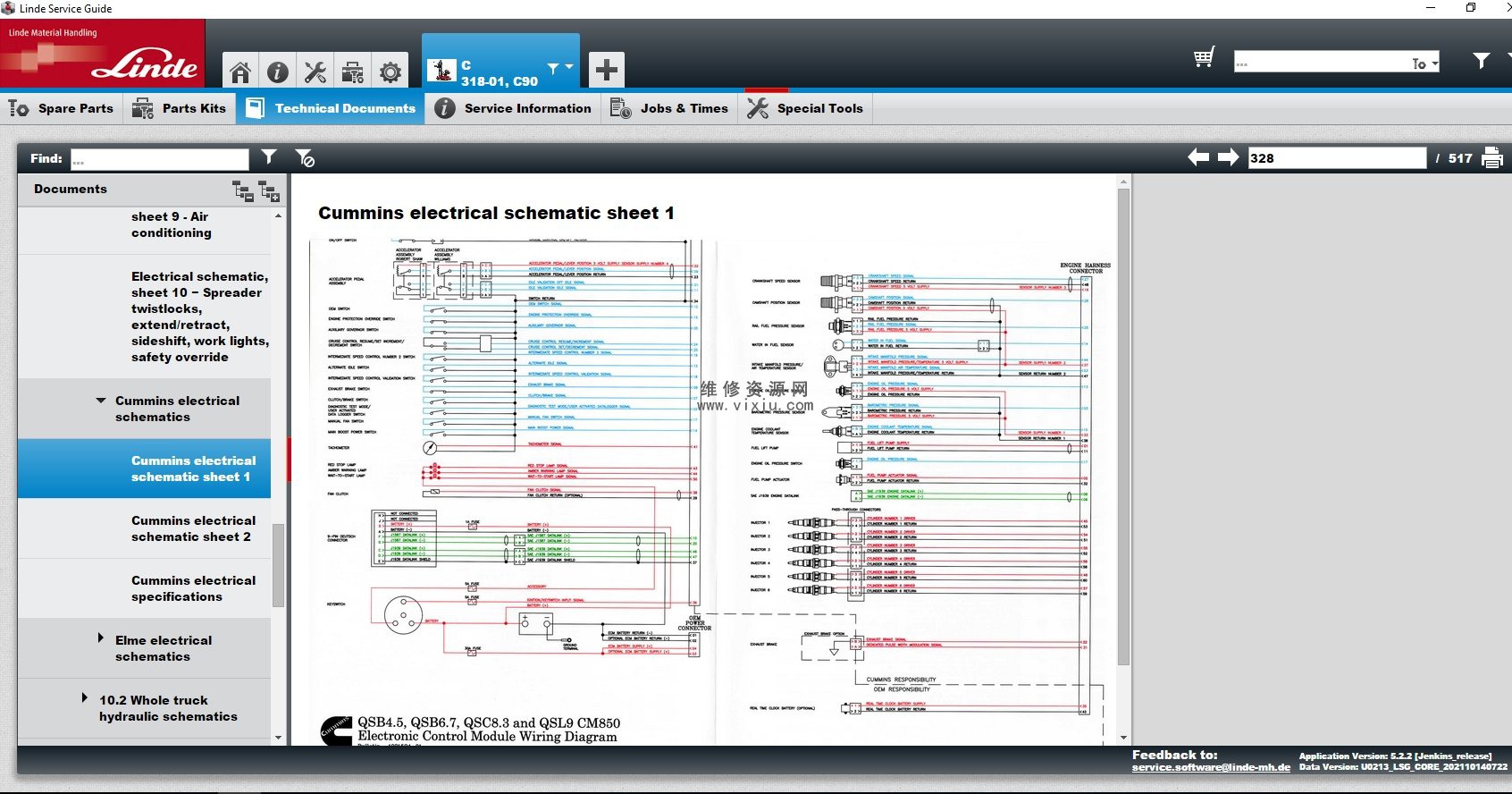Open the truck tab filter dropdown arrow

click(569, 67)
